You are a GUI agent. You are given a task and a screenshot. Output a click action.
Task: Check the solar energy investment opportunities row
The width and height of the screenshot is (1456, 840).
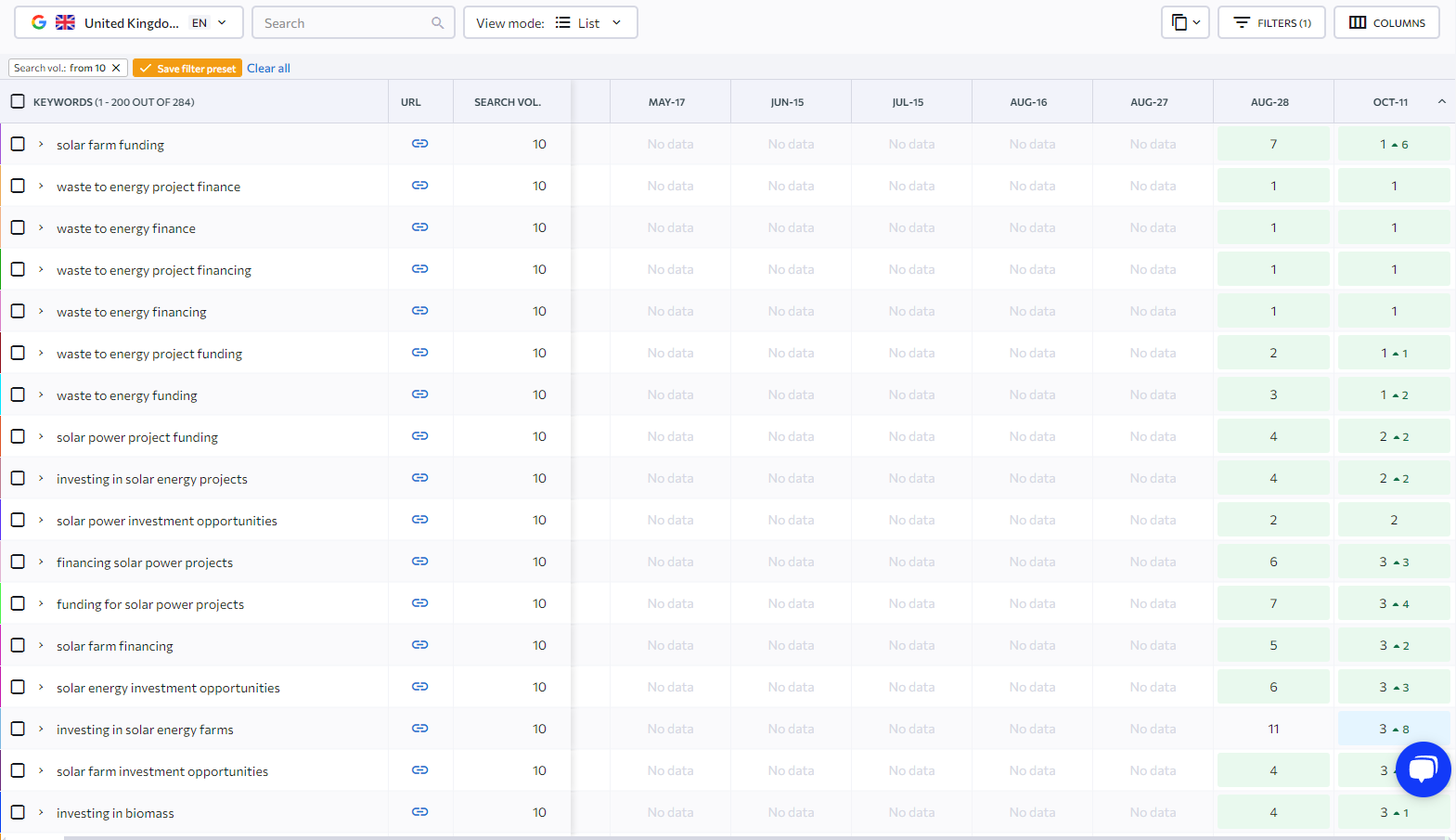point(18,687)
